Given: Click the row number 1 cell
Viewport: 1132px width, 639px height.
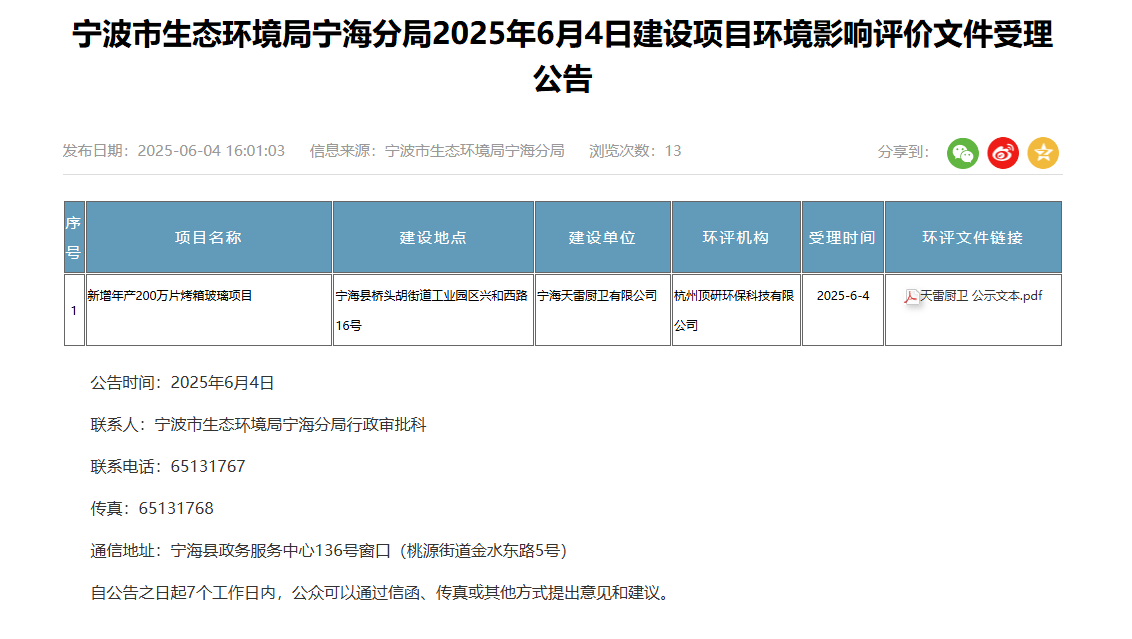Looking at the screenshot, I should [x=74, y=310].
